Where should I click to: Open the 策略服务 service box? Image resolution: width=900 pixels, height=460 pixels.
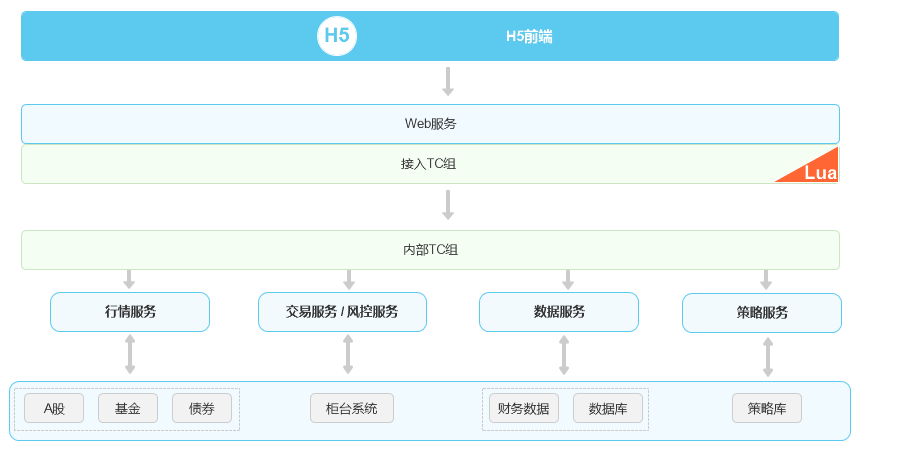(x=761, y=313)
